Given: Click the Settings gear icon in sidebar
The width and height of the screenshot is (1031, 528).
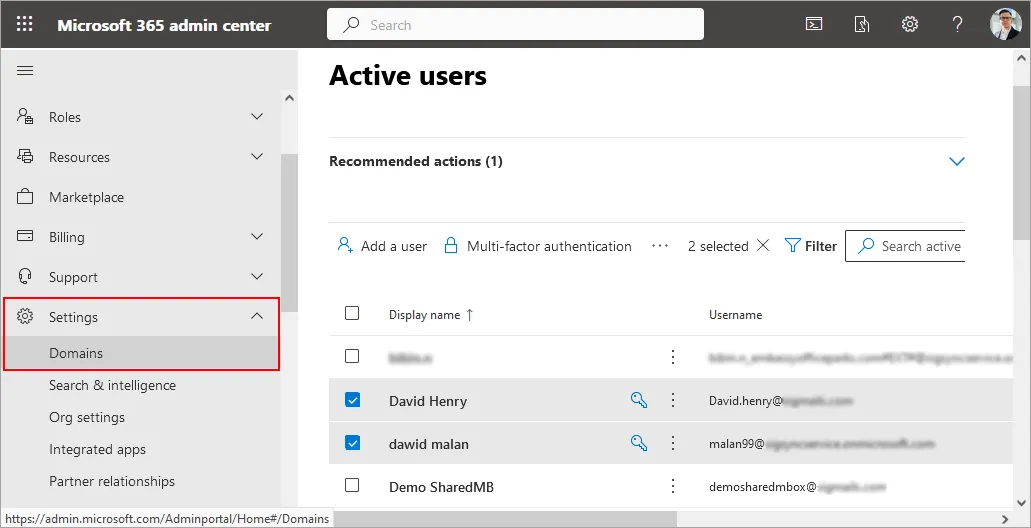Looking at the screenshot, I should click(x=25, y=316).
